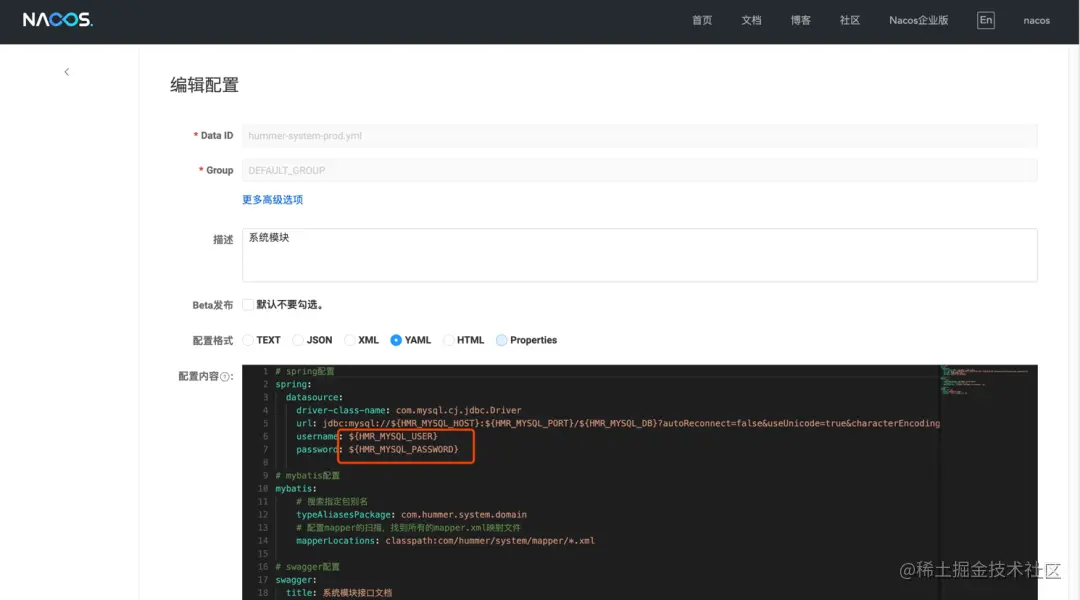Click the help icon next to 配置内容

225,377
